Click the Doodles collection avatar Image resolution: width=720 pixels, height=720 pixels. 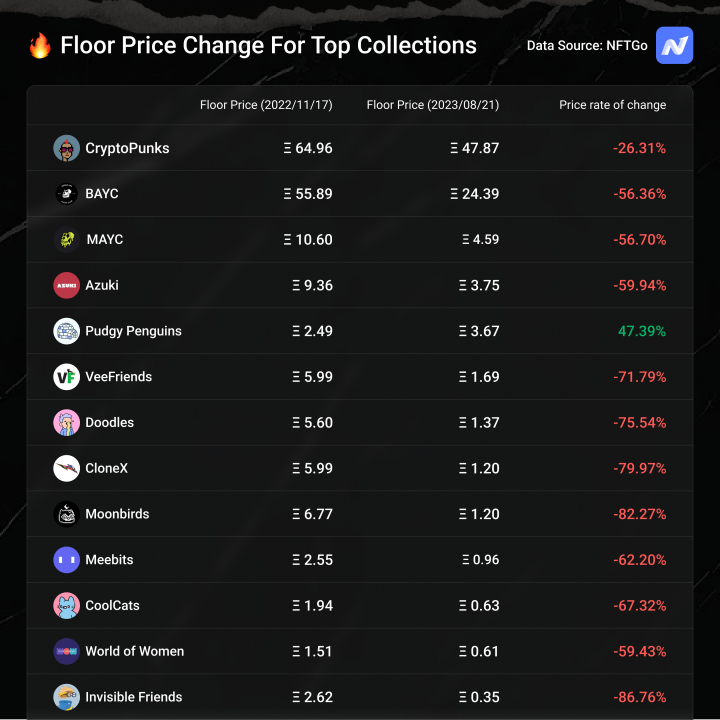(x=67, y=423)
